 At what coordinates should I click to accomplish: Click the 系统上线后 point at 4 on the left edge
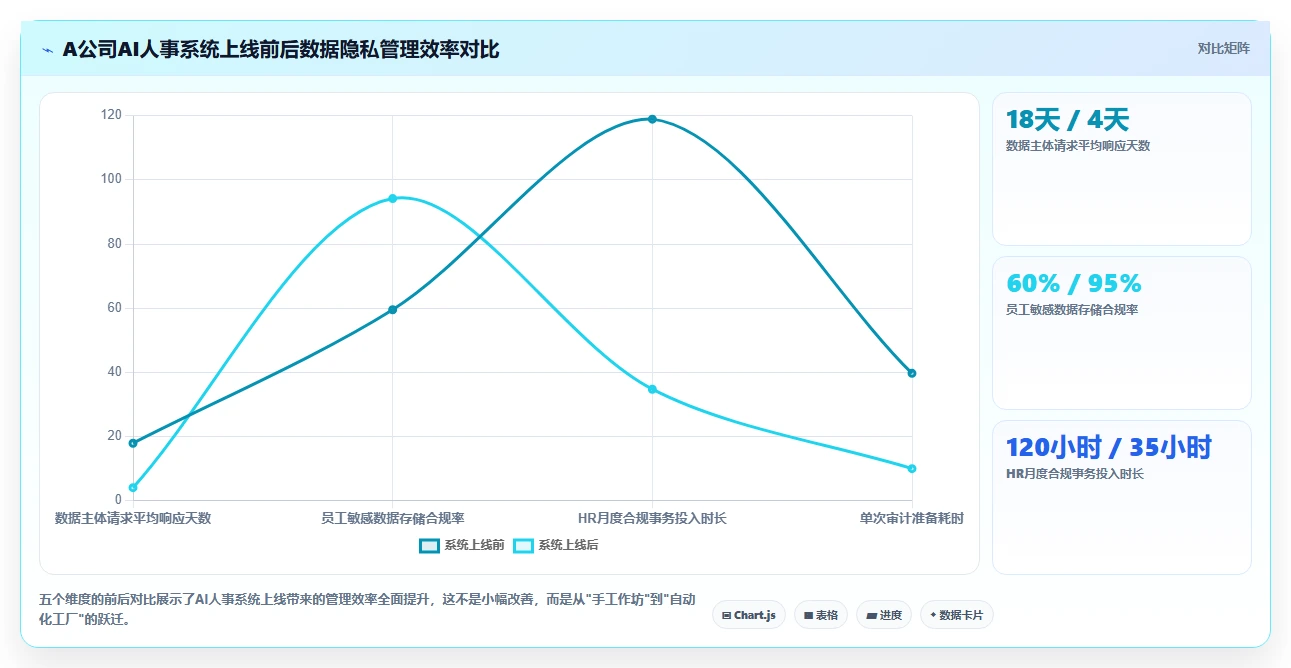pos(133,487)
